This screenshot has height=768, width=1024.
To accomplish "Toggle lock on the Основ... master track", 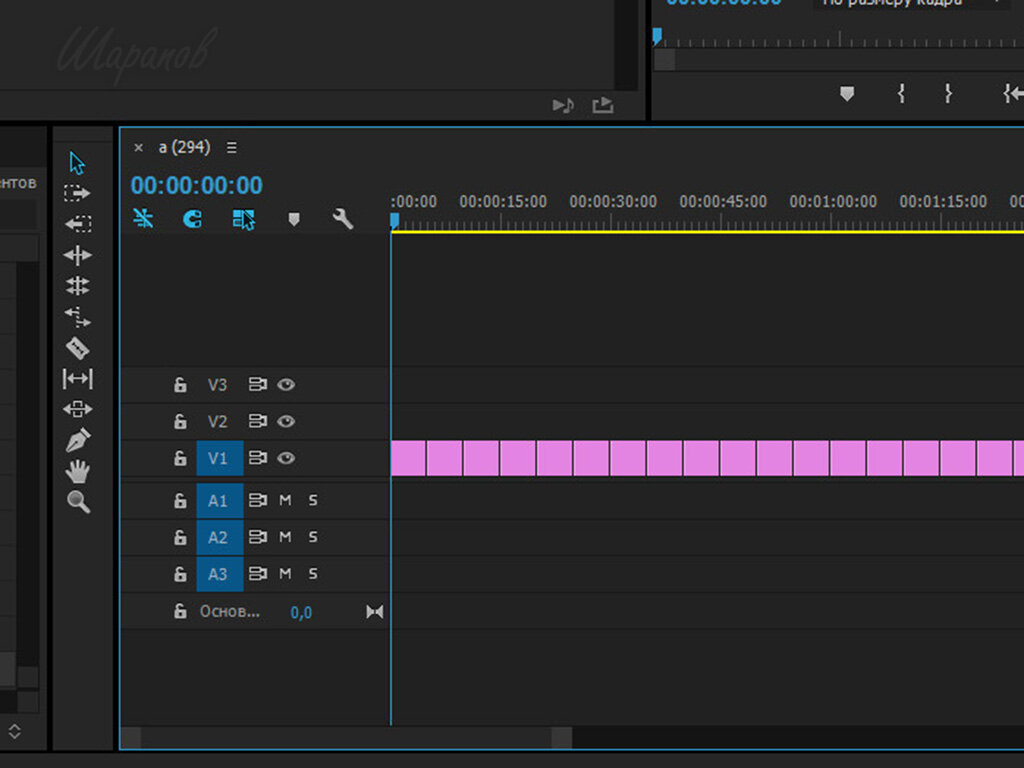I will (x=180, y=612).
